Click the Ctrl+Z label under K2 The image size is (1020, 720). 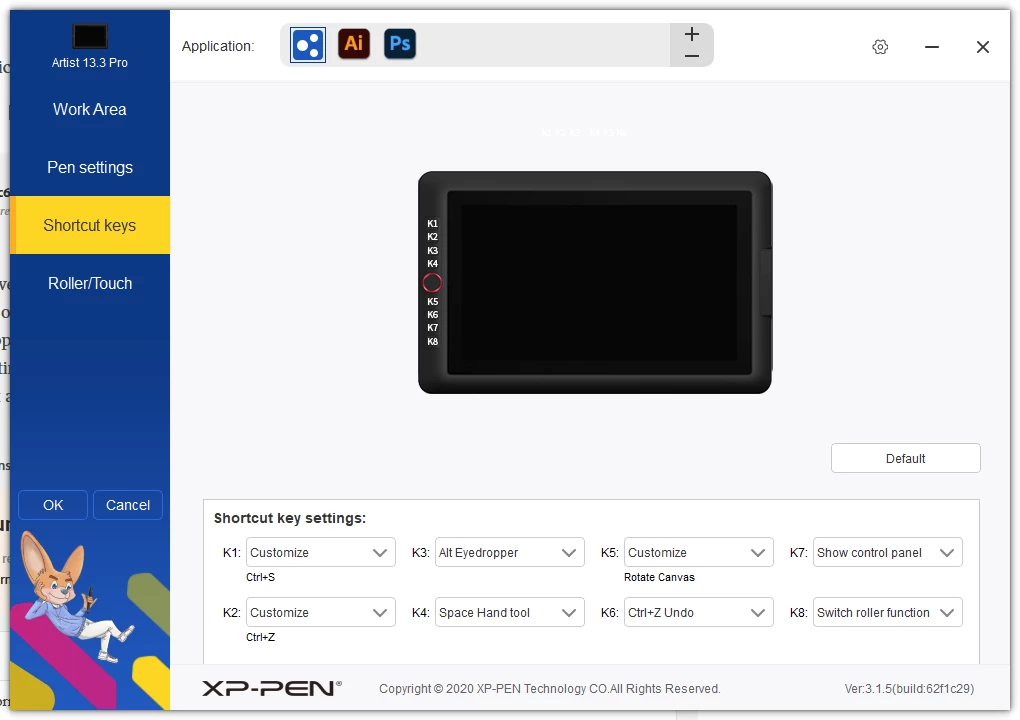260,637
